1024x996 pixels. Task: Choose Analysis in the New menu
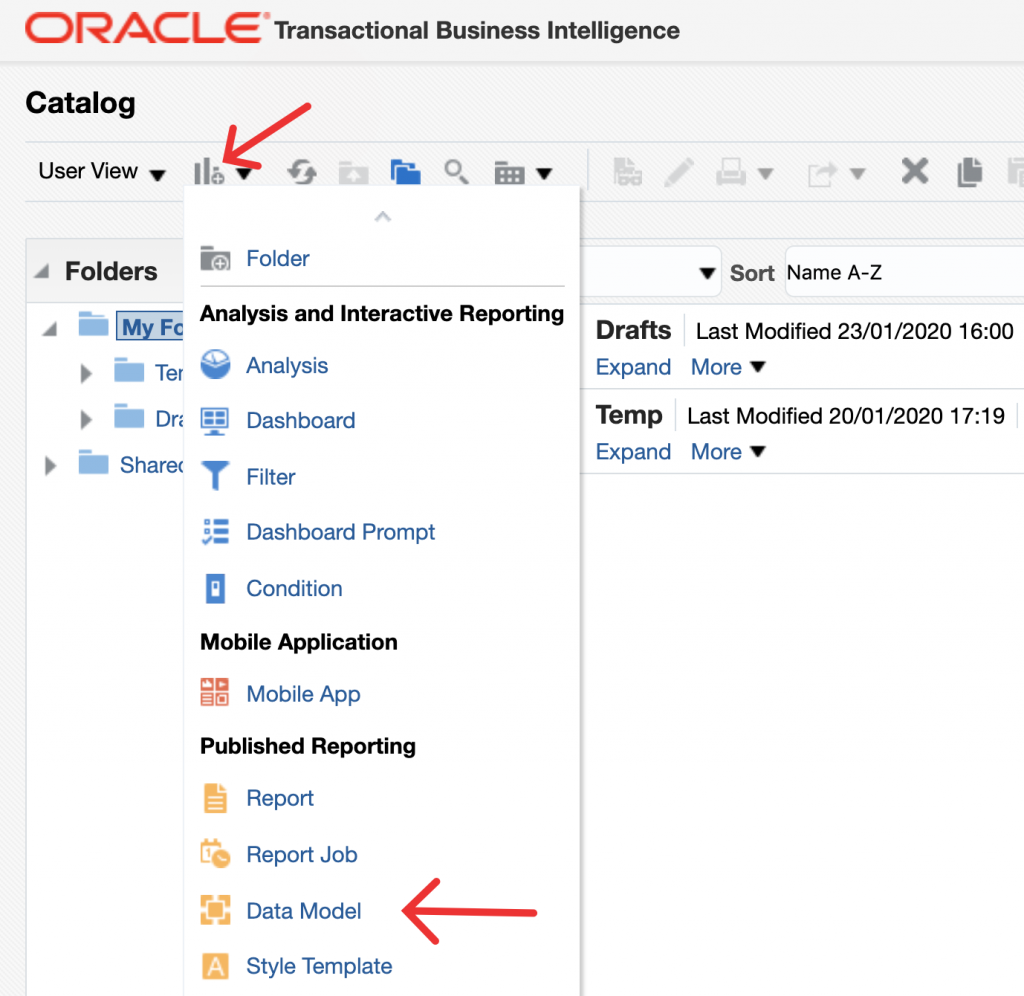[287, 366]
